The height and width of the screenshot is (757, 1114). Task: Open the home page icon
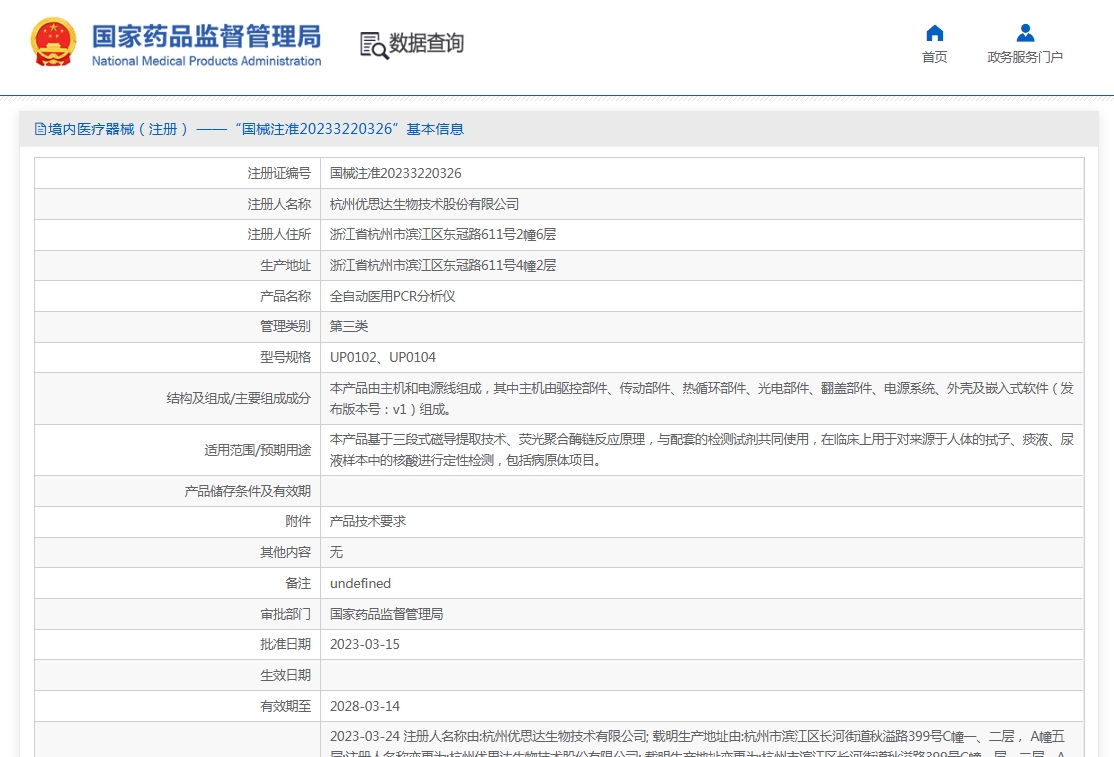934,33
